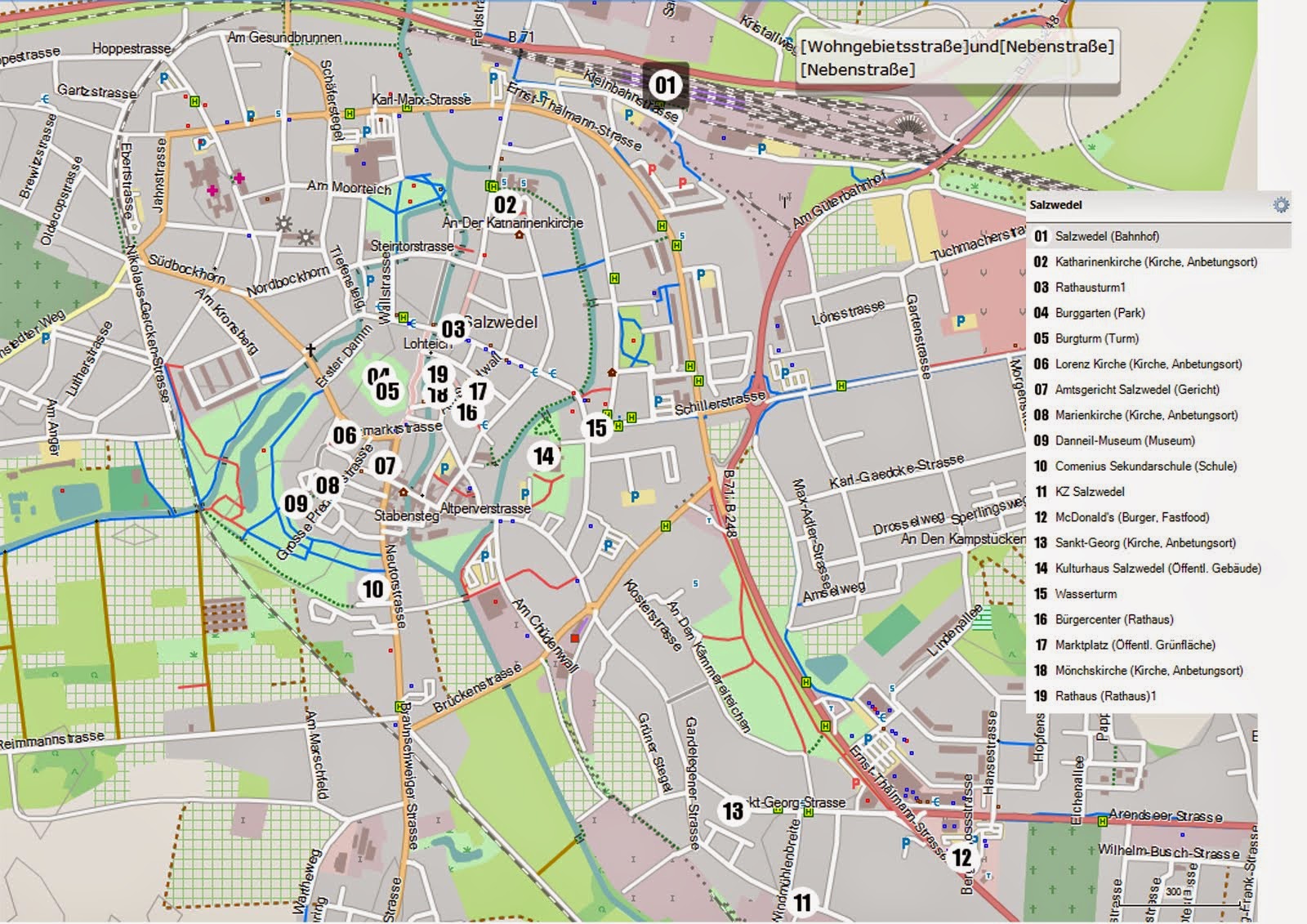Image resolution: width=1307 pixels, height=924 pixels.
Task: Click map marker 03 by Lohteich
Action: 453,329
